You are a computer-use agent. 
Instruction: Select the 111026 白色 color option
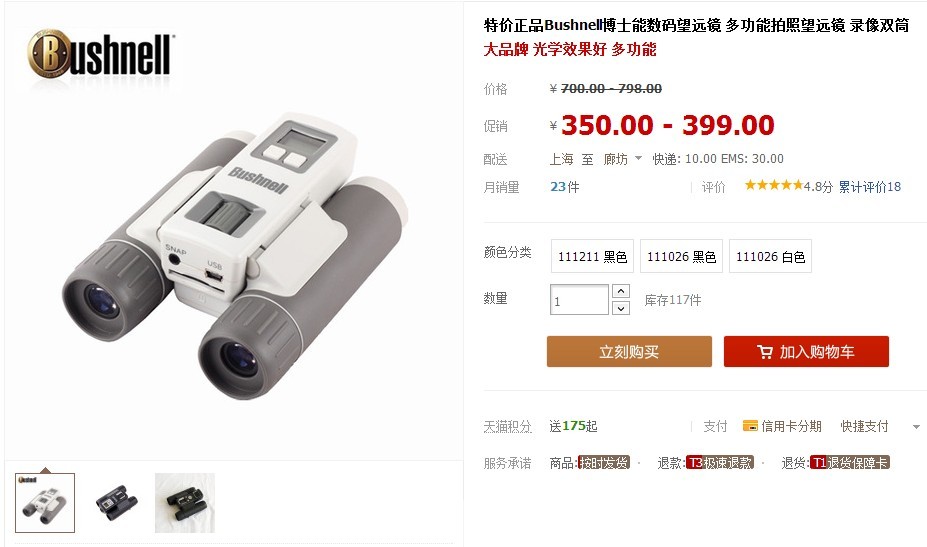point(770,256)
